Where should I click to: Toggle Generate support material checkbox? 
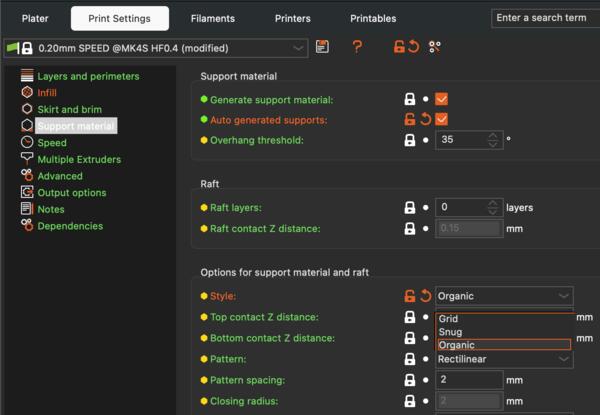(x=441, y=99)
